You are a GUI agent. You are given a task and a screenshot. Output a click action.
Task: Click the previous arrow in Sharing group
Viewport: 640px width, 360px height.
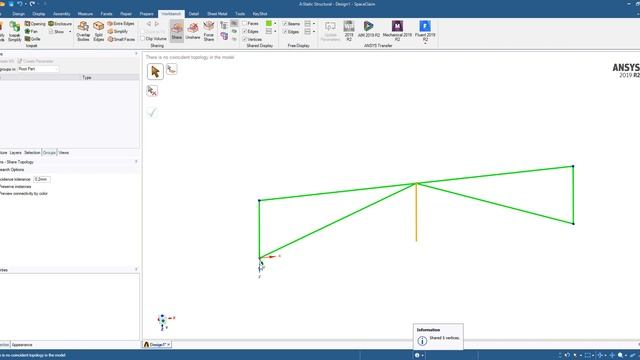(x=149, y=24)
